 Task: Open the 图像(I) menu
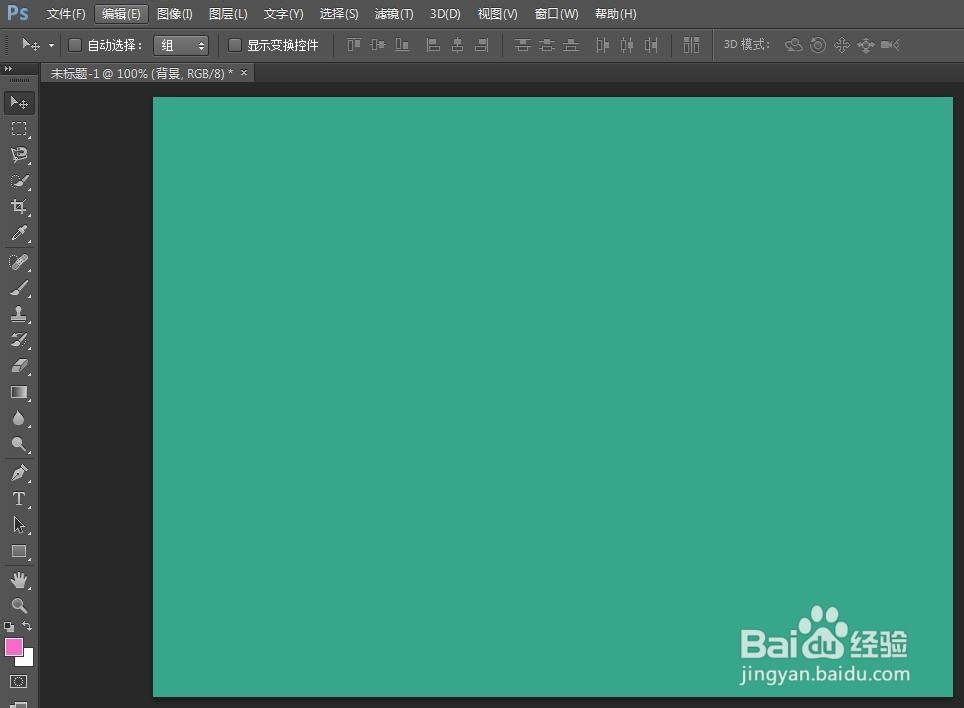pos(175,14)
